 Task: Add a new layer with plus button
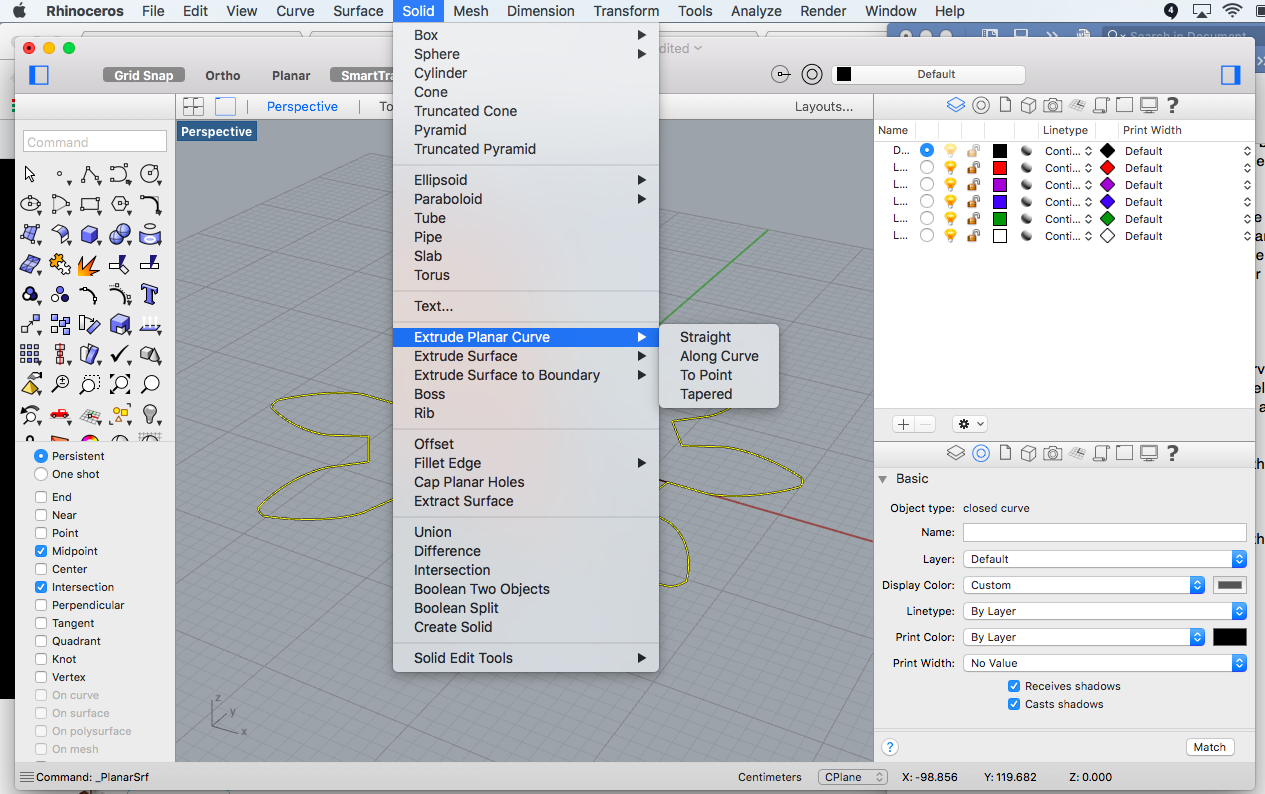coord(904,424)
